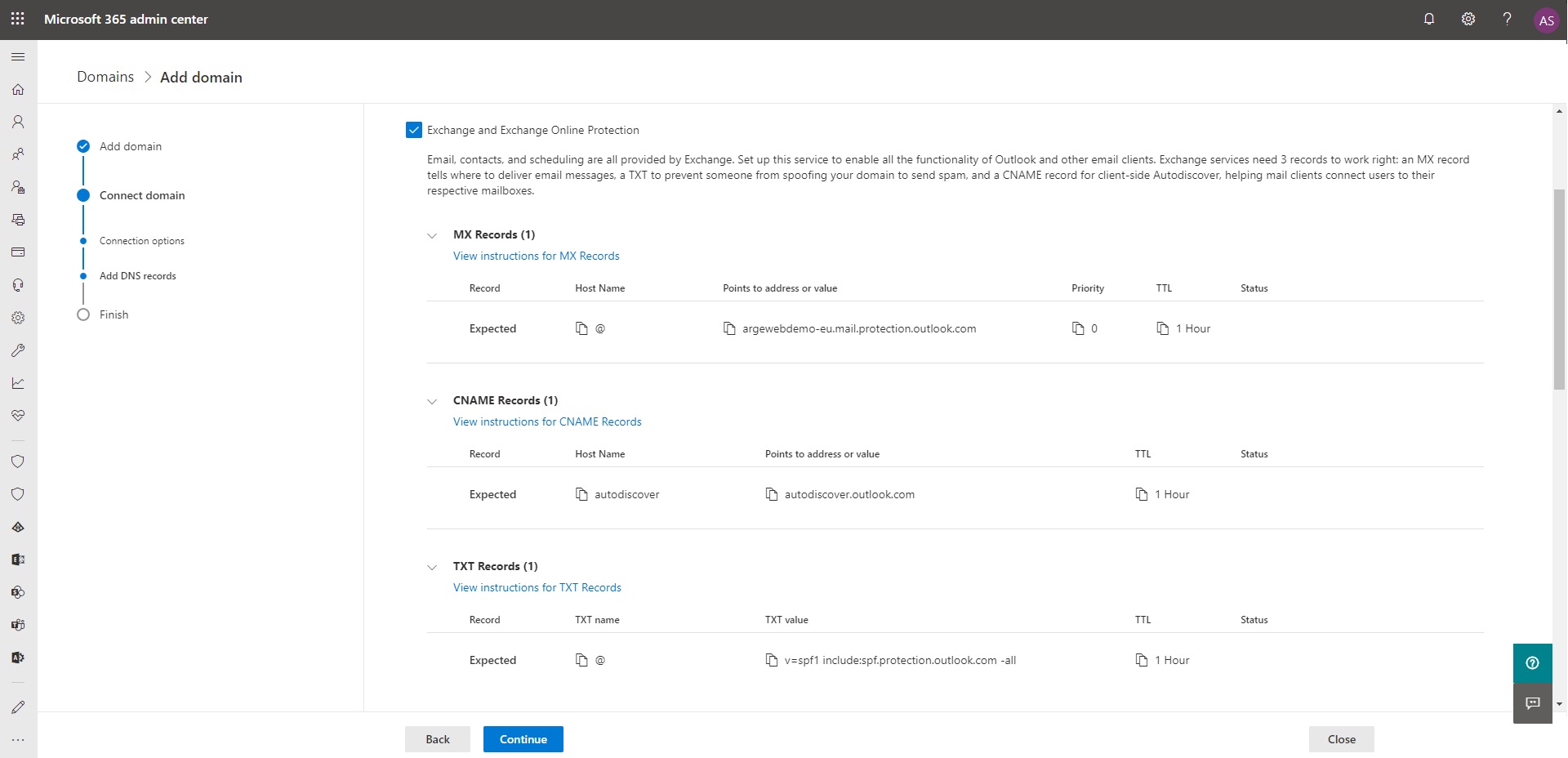Image resolution: width=1568 pixels, height=758 pixels.
Task: Open the diamond Azure Active Directory sidebar icon
Action: (18, 527)
